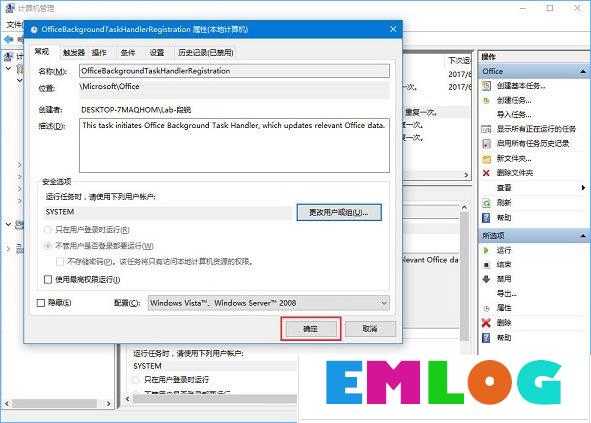Expand the 查看 submenu arrow
Screen dimensions: 591x423
[x=583, y=188]
